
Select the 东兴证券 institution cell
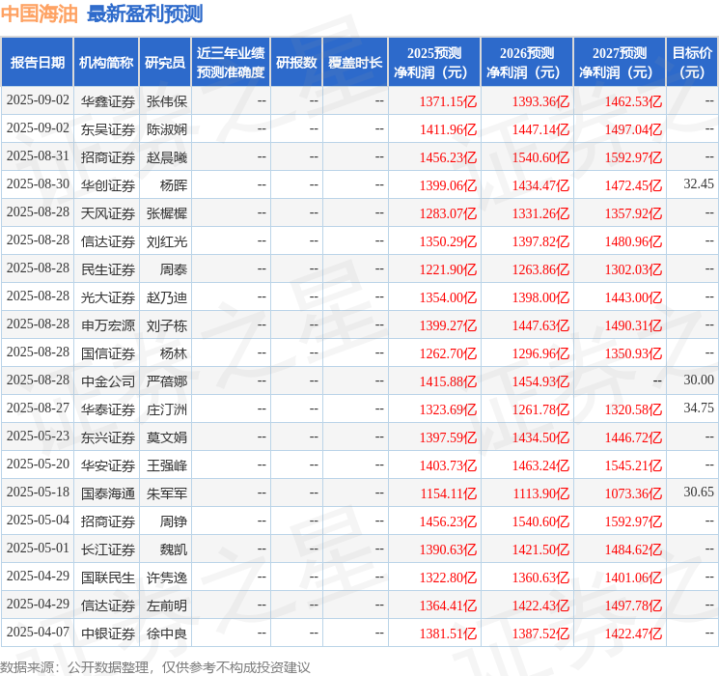(108, 438)
